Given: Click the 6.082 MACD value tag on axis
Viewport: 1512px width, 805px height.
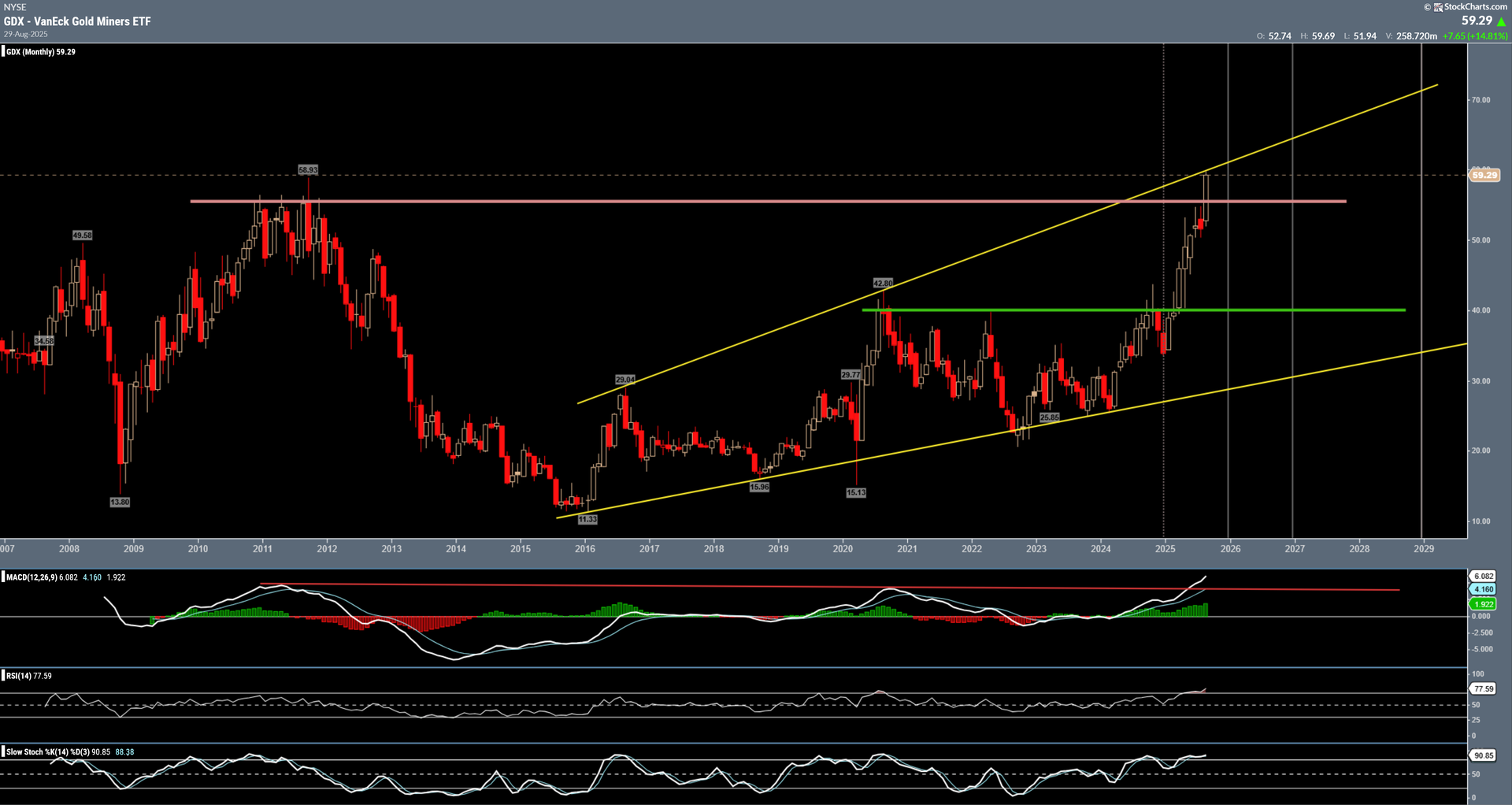Looking at the screenshot, I should pyautogui.click(x=1484, y=576).
